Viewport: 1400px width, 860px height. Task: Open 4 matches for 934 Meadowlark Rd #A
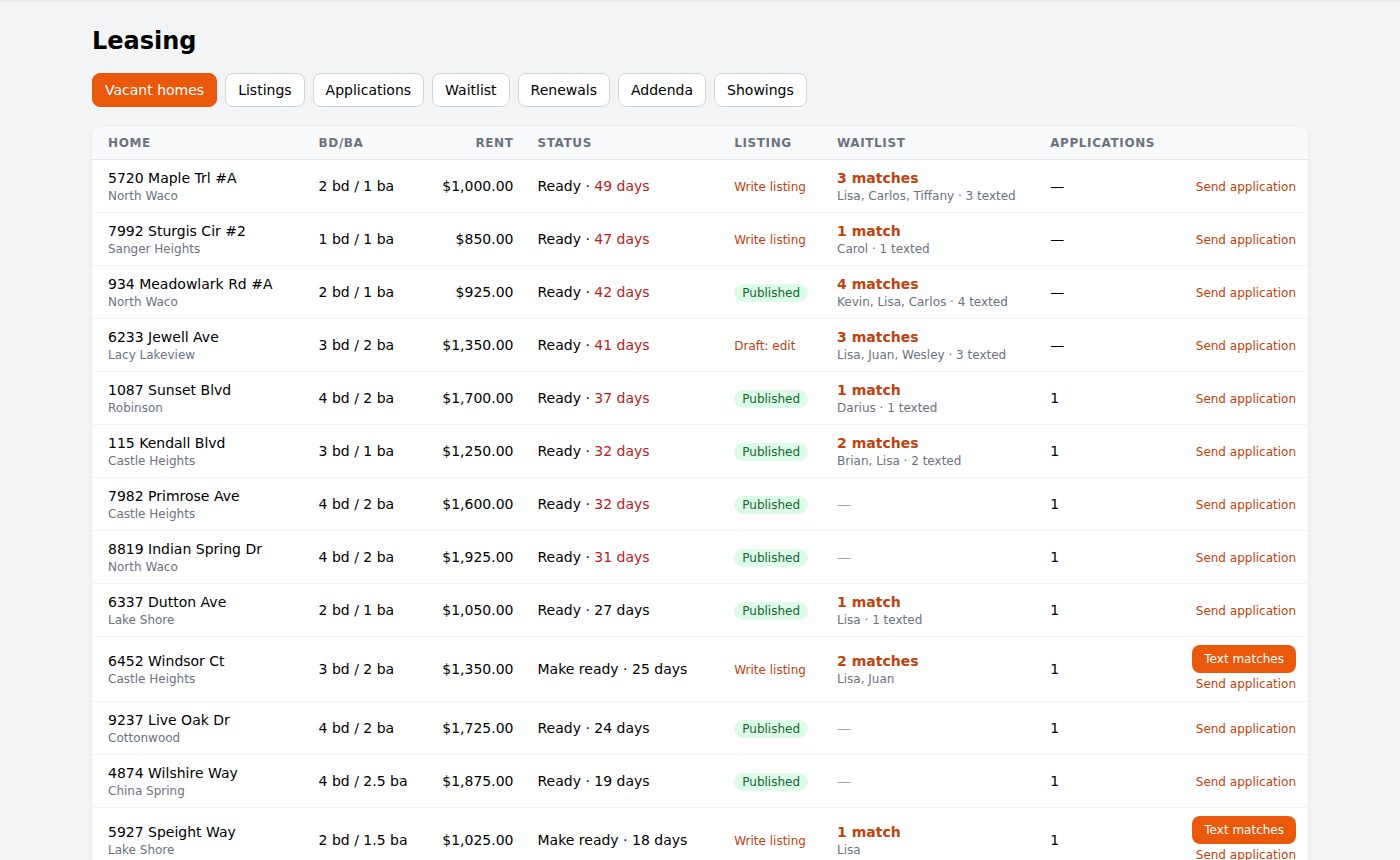point(877,284)
